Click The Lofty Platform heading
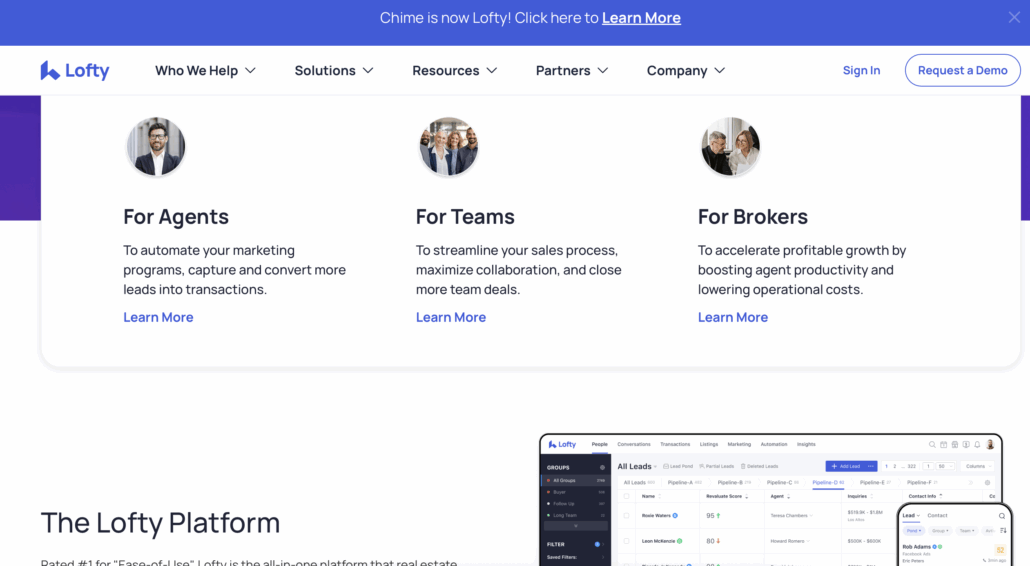This screenshot has width=1030, height=566. 160,523
